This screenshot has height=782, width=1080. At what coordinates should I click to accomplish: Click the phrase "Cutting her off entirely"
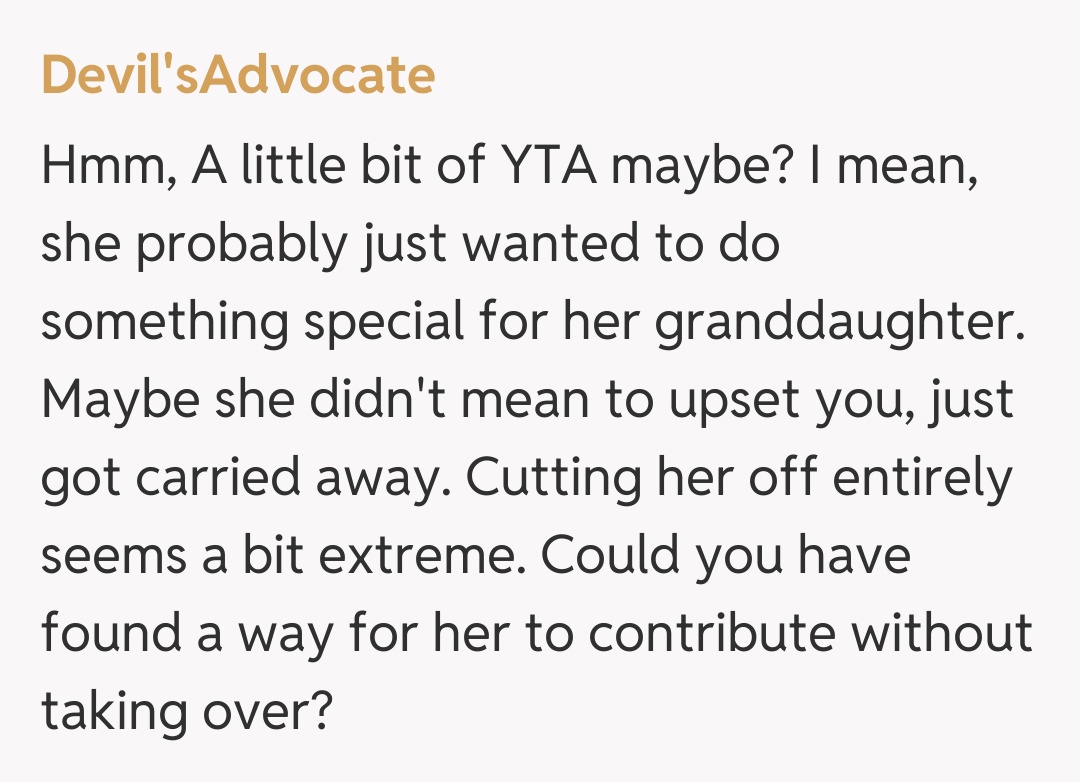tap(739, 478)
